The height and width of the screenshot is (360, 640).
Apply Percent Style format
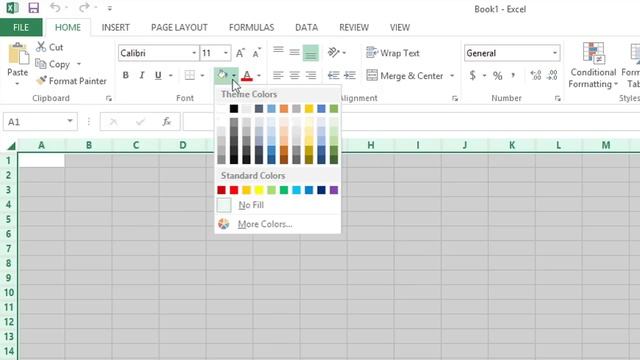497,76
